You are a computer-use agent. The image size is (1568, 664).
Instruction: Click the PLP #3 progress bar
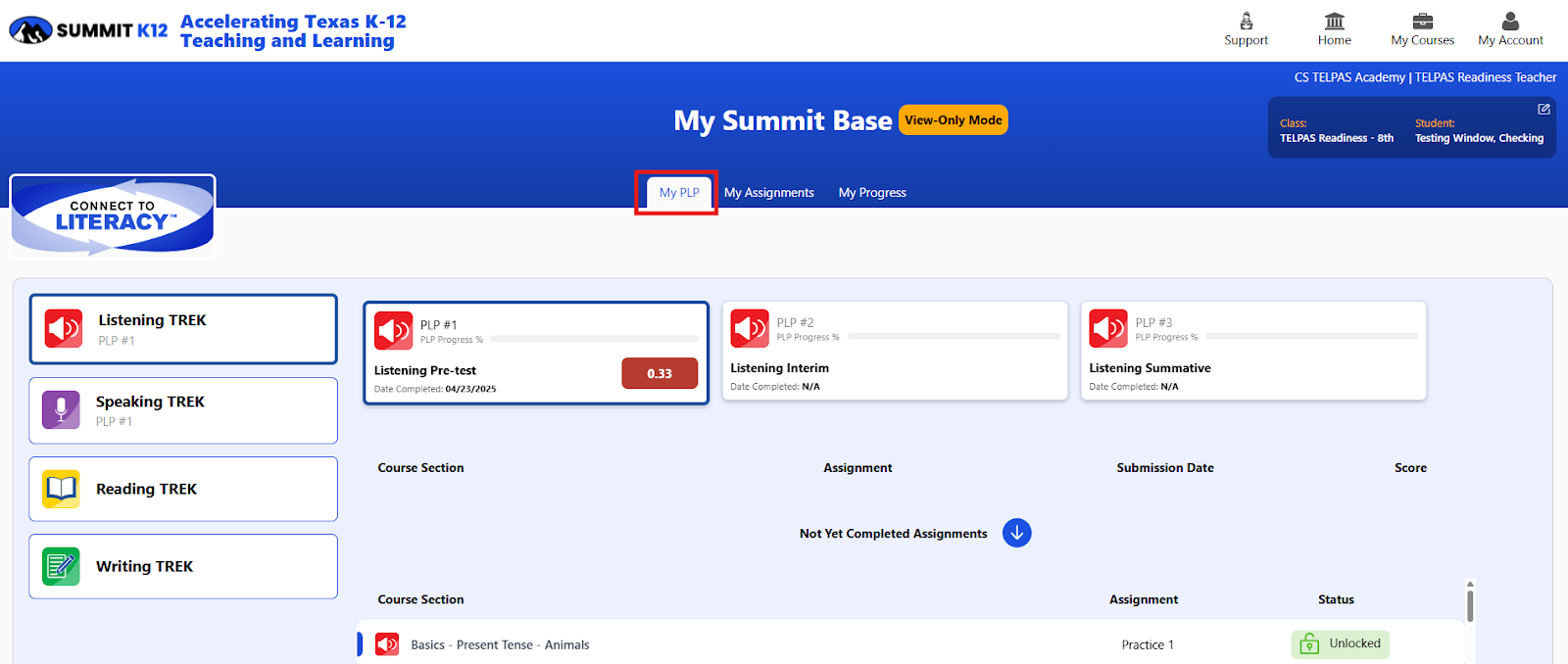1312,337
